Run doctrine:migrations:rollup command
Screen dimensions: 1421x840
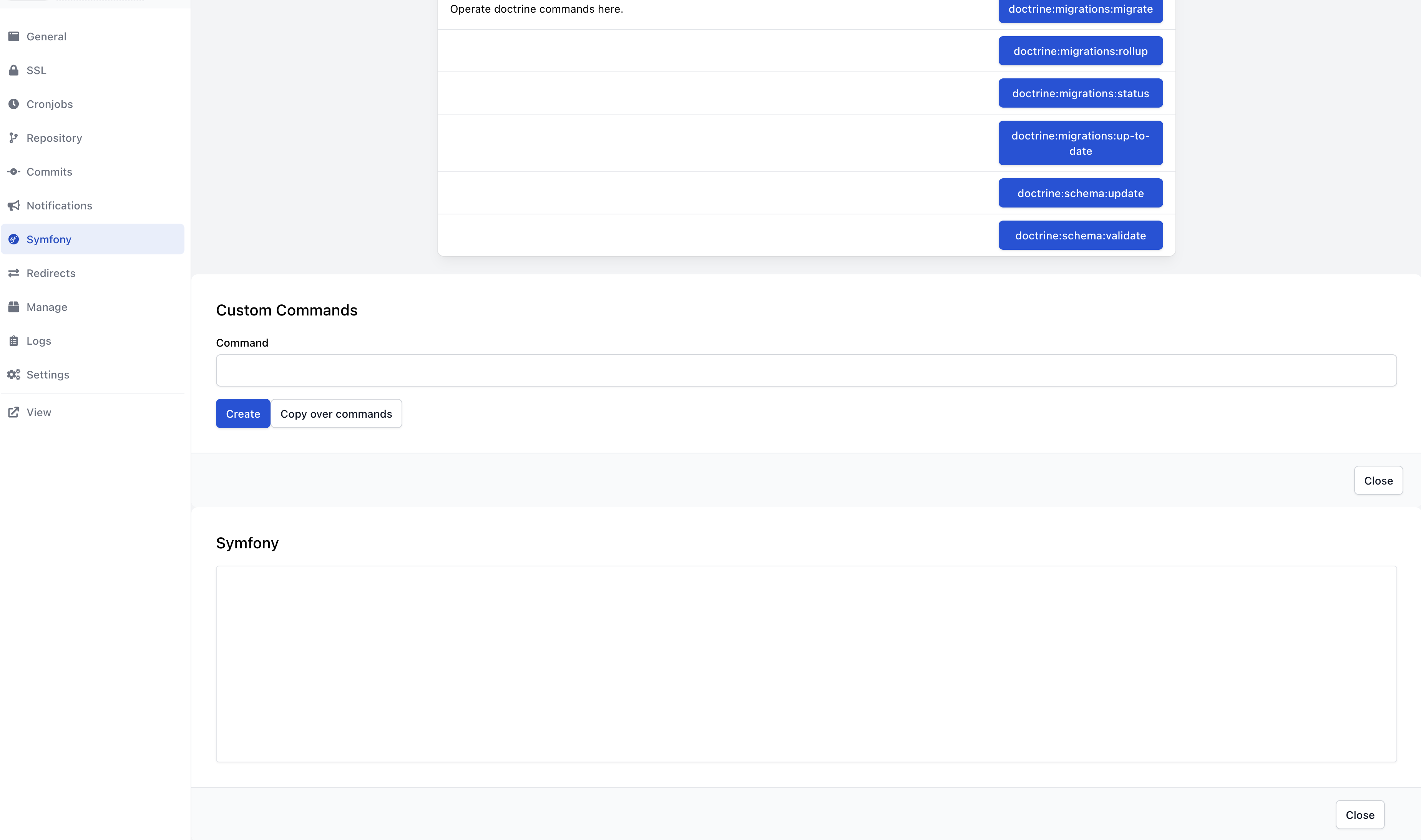[x=1080, y=51]
